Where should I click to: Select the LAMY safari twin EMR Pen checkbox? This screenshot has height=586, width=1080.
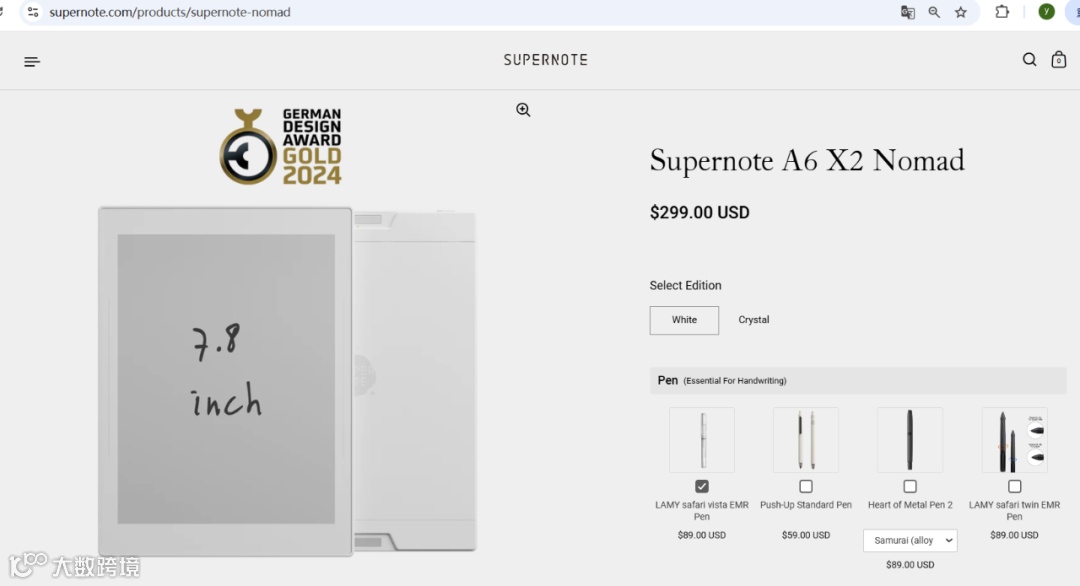click(1014, 486)
